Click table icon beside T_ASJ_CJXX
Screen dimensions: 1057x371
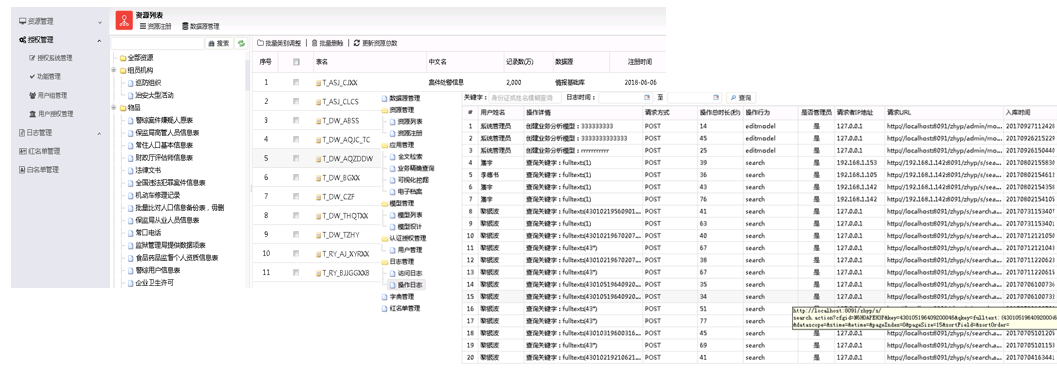click(x=318, y=83)
